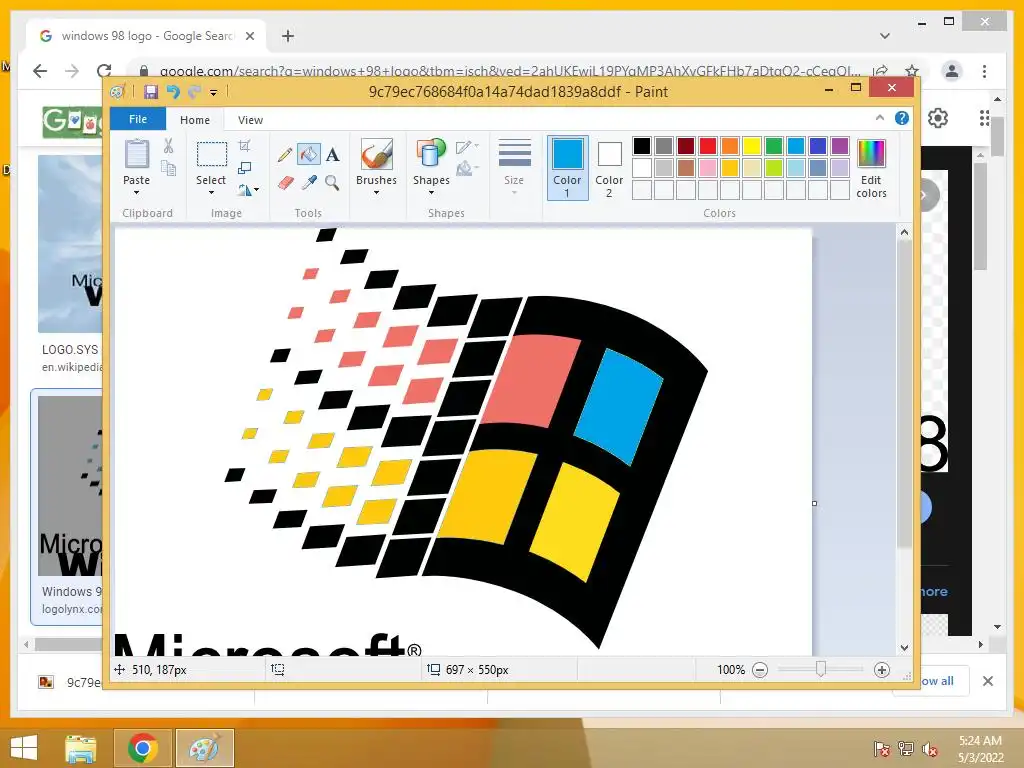The width and height of the screenshot is (1024, 768).
Task: Open a new Chrome tab
Action: (x=288, y=36)
